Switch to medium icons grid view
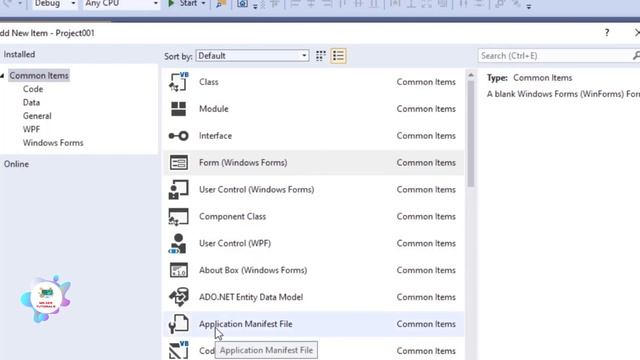This screenshot has height=360, width=640. coord(321,56)
